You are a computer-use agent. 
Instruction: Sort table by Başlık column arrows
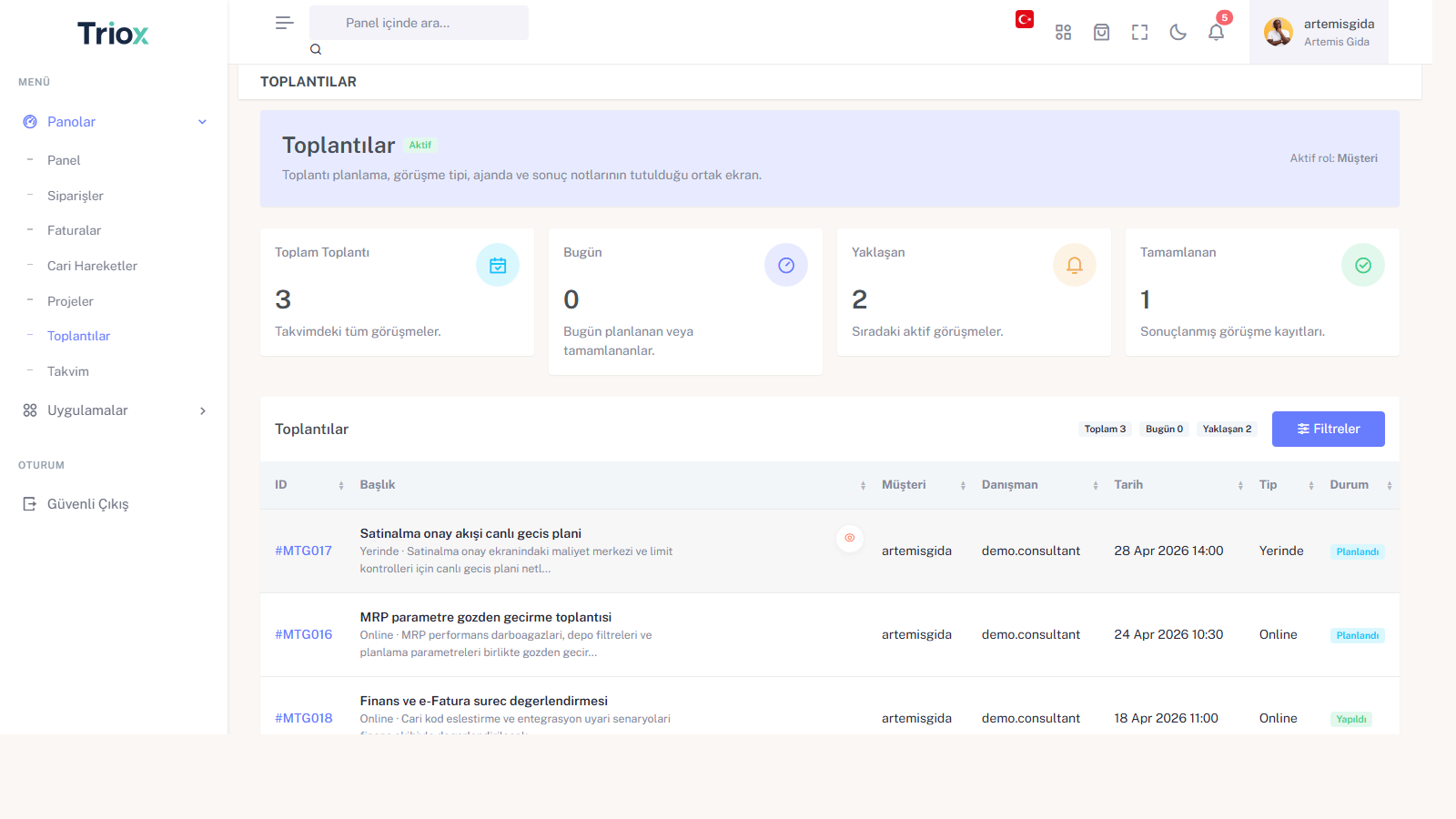point(863,486)
